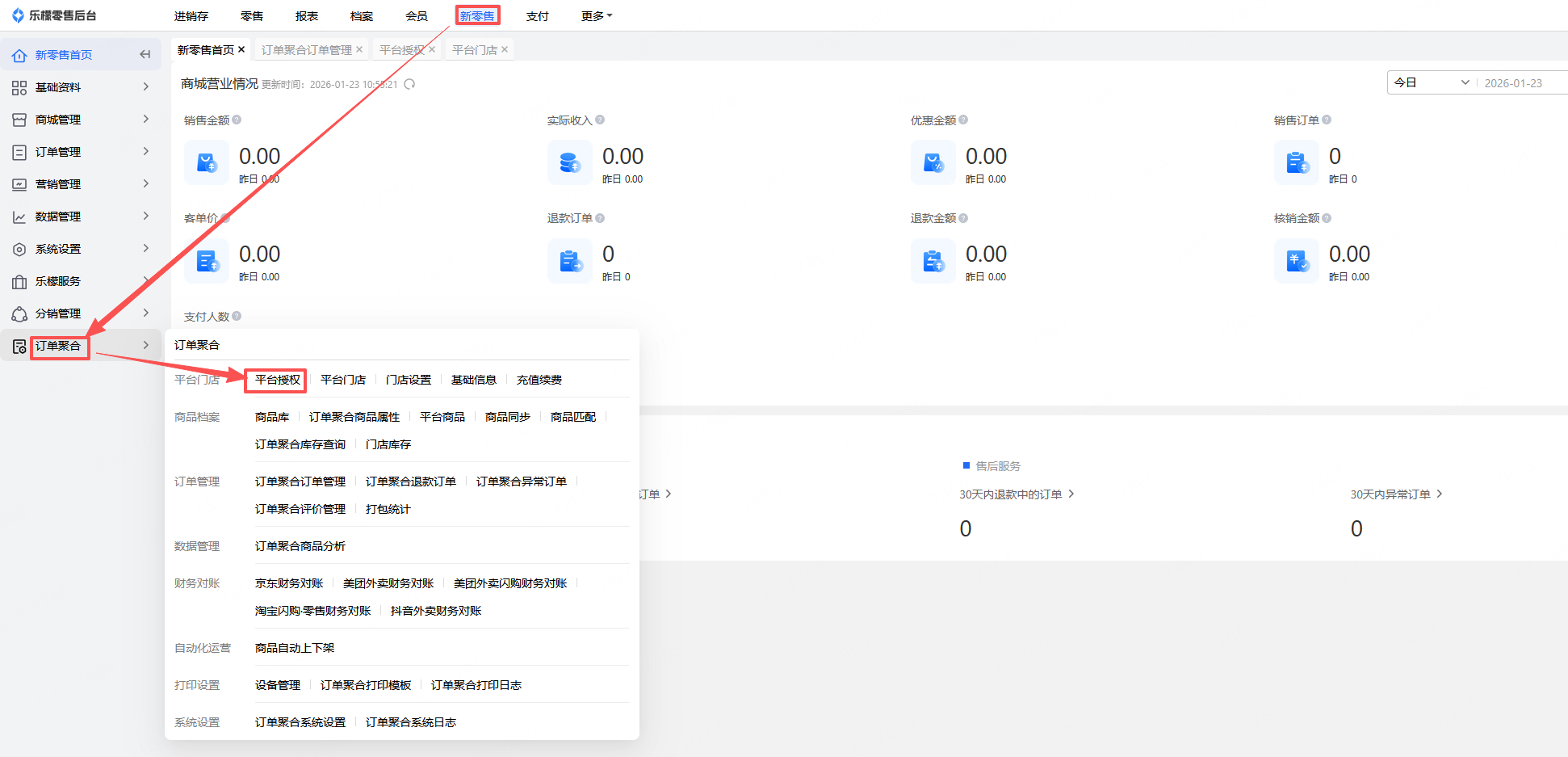
Task: Click the 销售金额 card icon
Action: click(207, 162)
